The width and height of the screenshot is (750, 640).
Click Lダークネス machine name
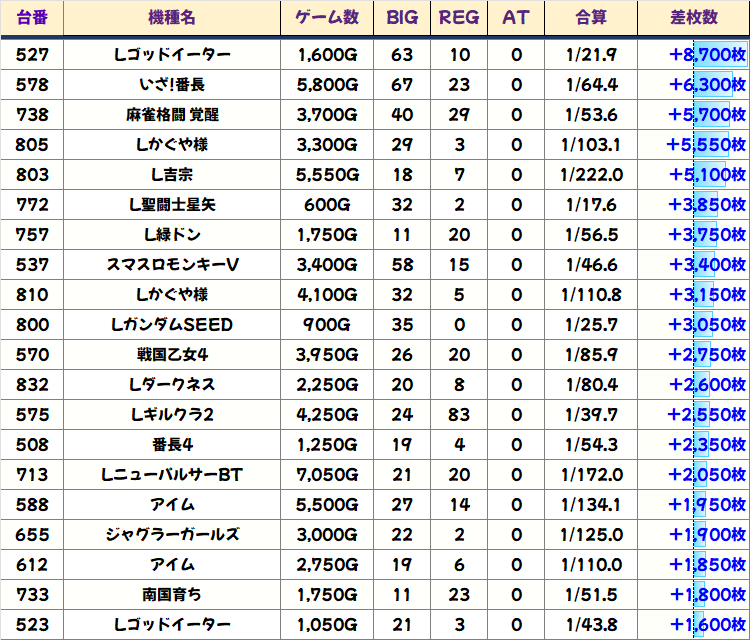coord(172,385)
